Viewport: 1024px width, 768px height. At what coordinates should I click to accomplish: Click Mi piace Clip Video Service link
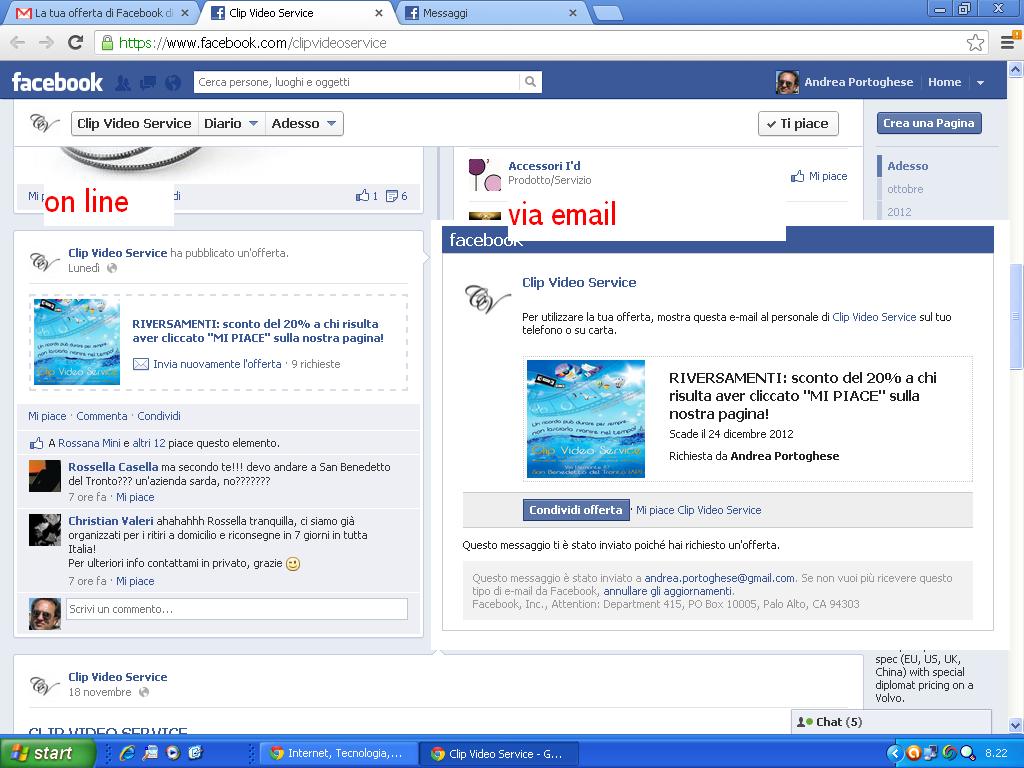699,510
